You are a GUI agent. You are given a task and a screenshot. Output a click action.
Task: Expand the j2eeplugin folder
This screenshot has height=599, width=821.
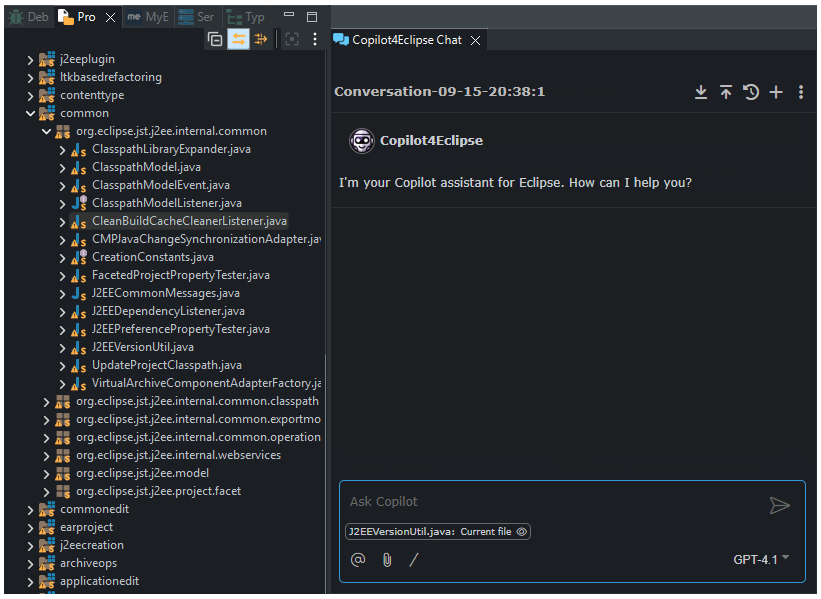[30, 60]
